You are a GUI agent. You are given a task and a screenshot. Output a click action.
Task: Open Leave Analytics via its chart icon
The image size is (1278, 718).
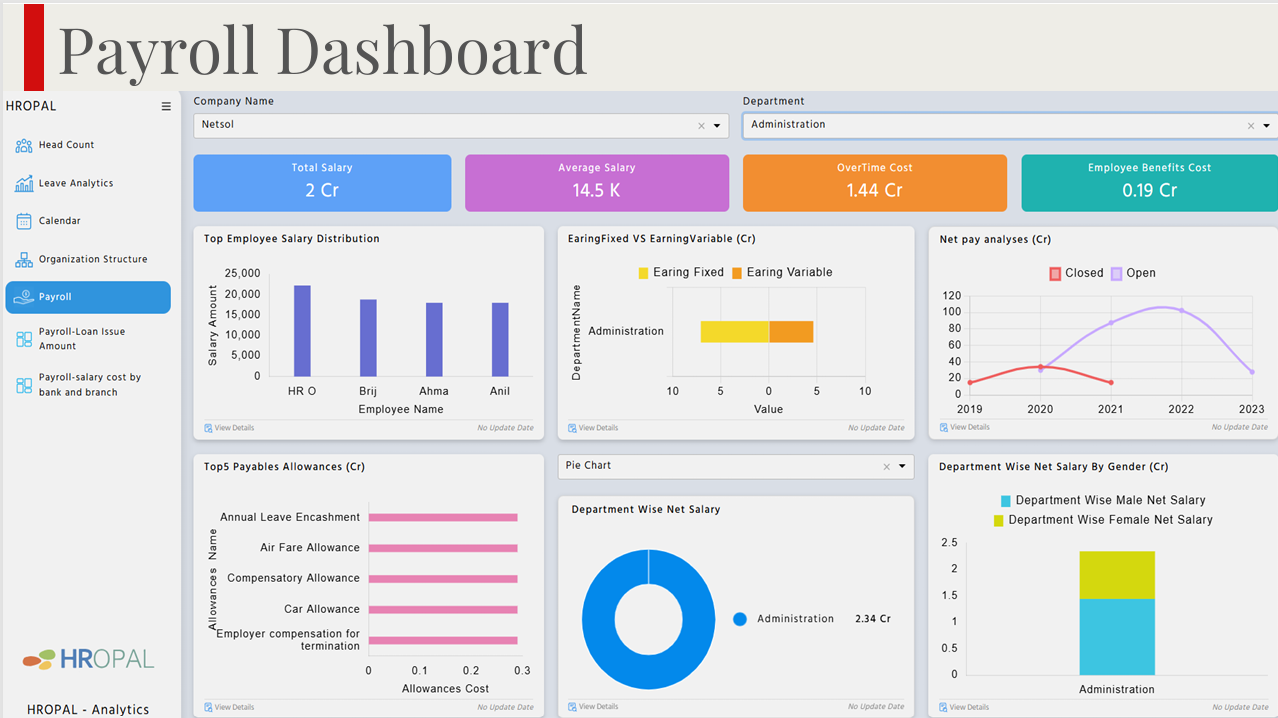coord(22,183)
